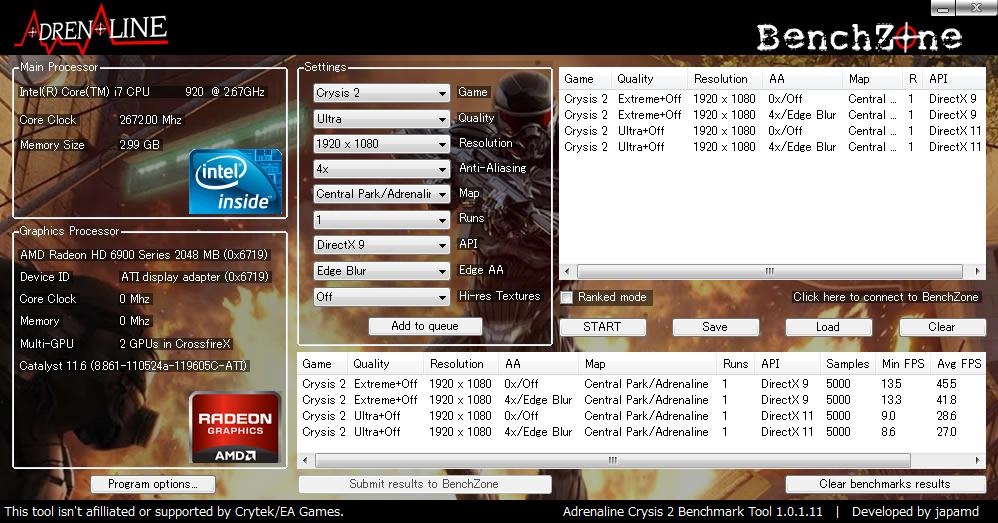Click the Min FPS value 13.5

click(x=891, y=384)
